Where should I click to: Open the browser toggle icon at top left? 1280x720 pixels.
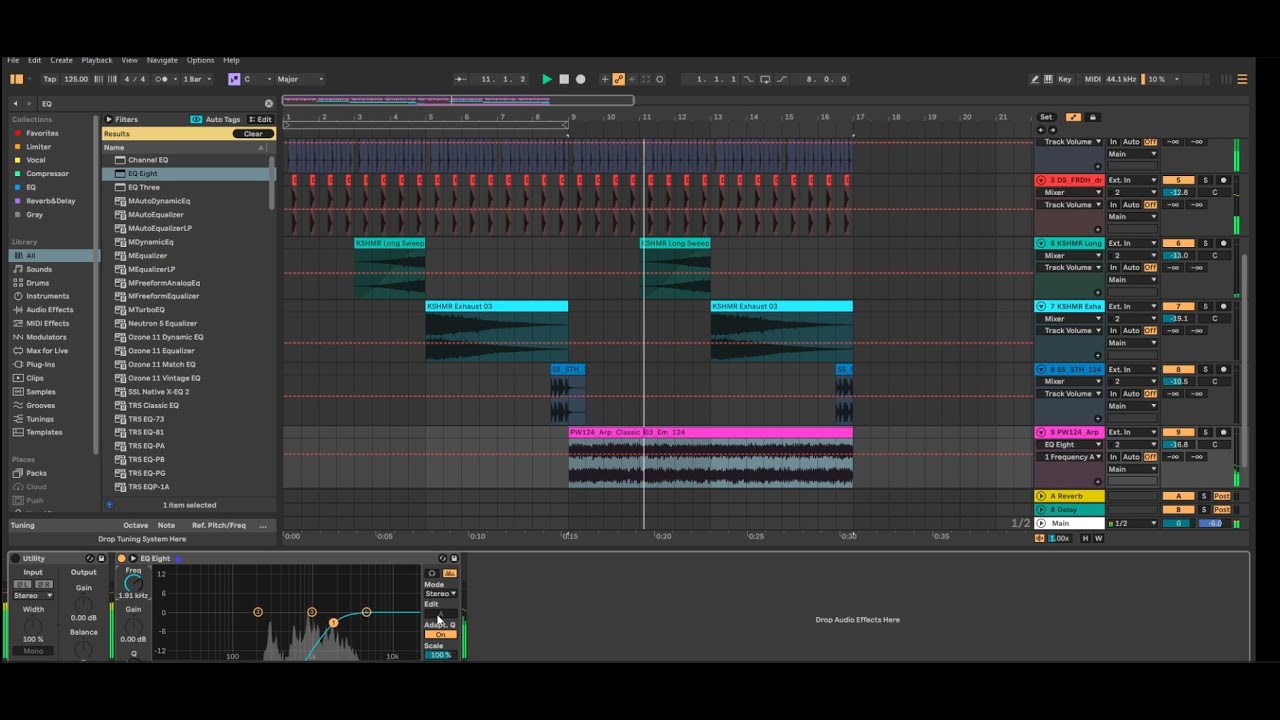pyautogui.click(x=16, y=79)
